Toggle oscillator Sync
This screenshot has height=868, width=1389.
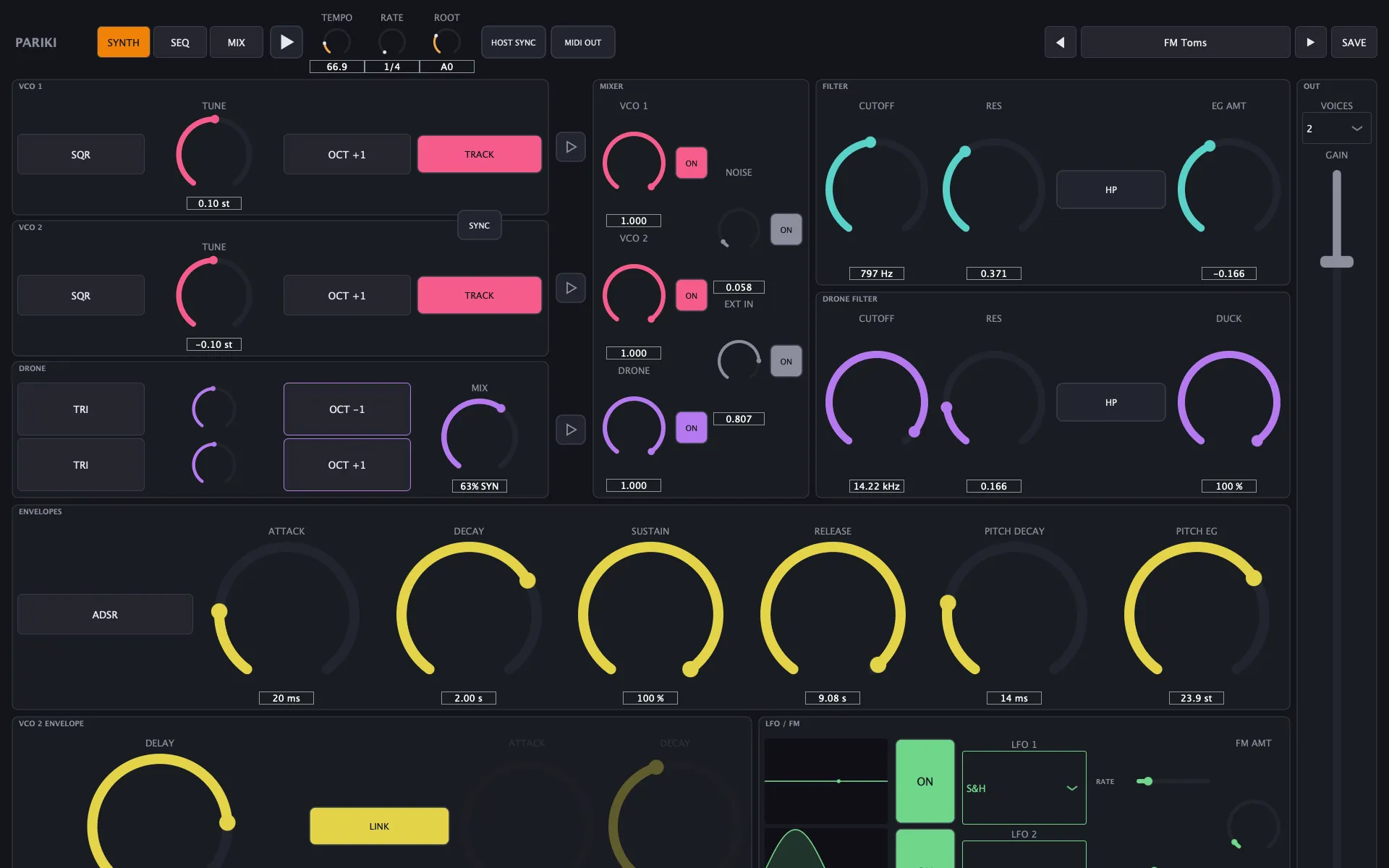click(x=479, y=226)
